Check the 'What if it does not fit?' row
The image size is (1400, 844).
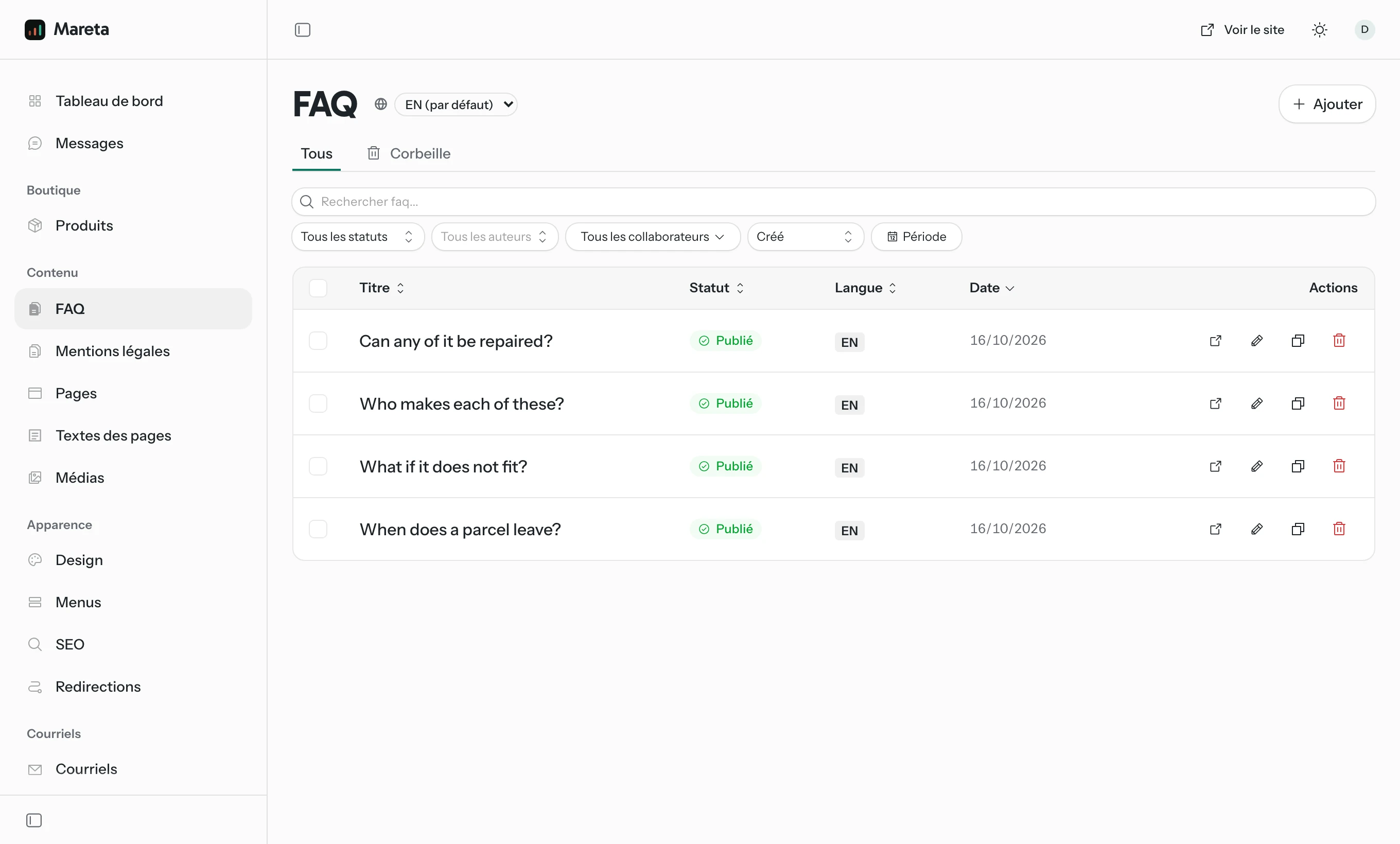pyautogui.click(x=318, y=466)
